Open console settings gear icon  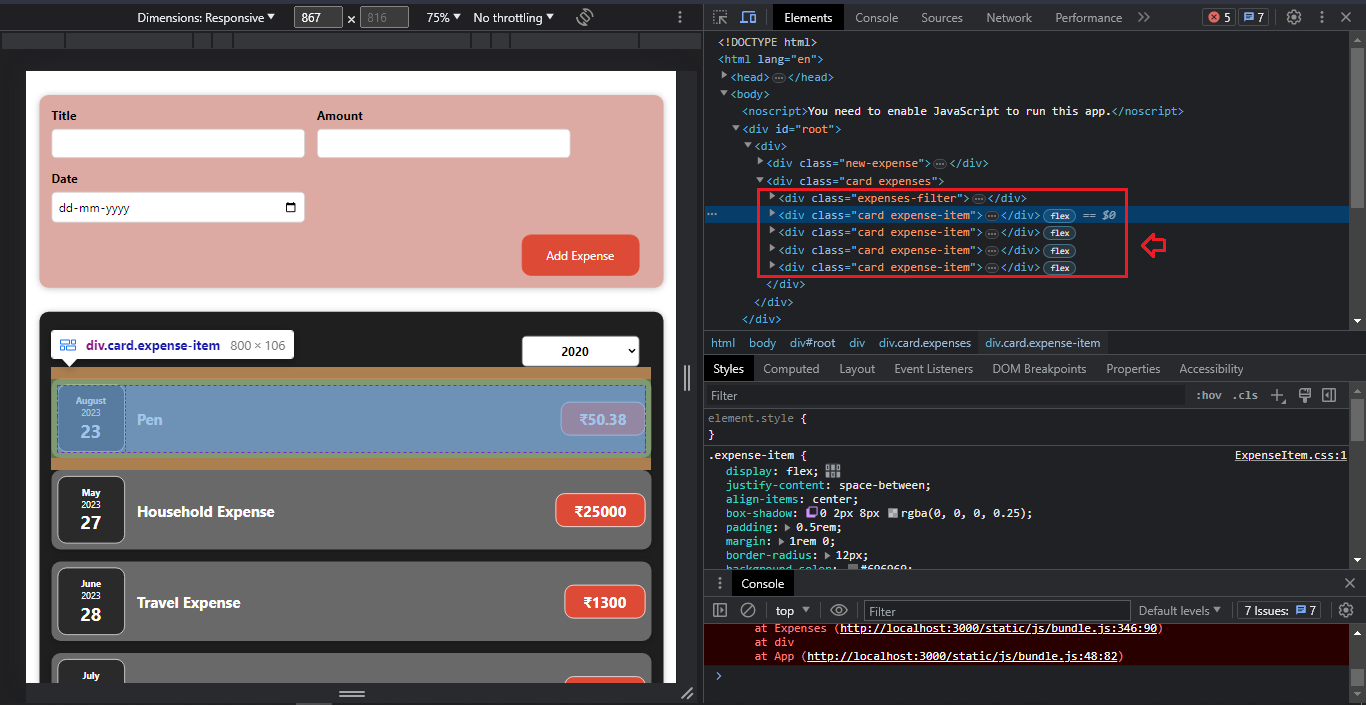coord(1345,610)
